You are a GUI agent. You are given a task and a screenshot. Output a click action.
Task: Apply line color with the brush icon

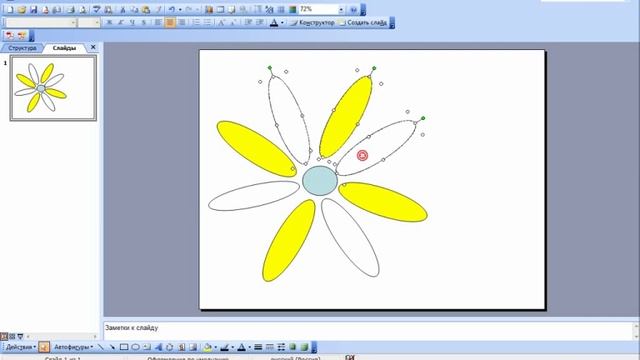tap(224, 347)
